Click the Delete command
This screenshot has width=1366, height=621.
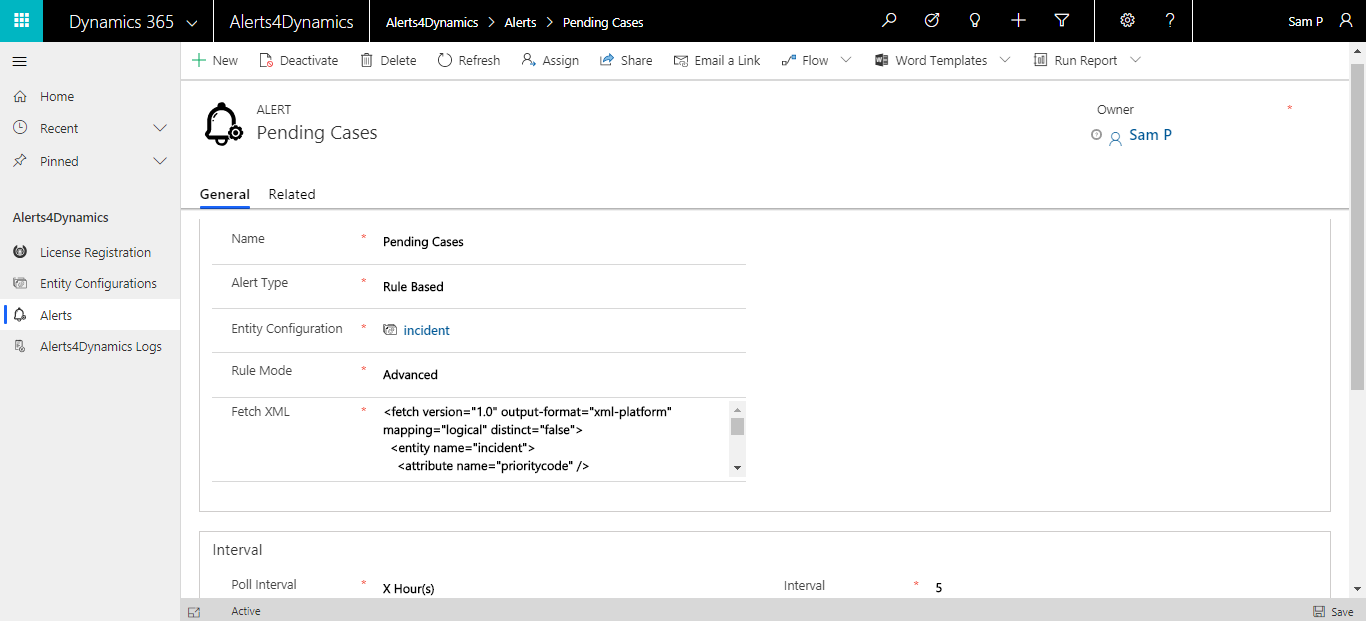[x=388, y=60]
